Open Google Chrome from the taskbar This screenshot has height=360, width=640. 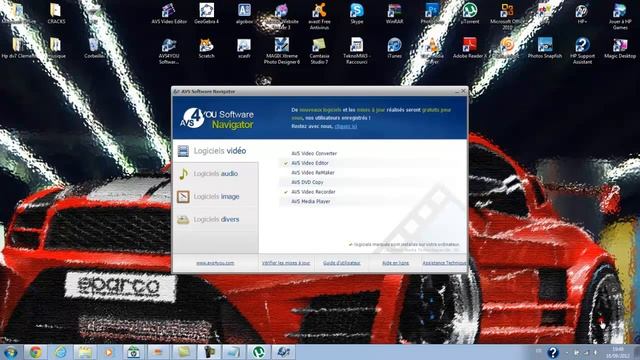(x=36, y=352)
